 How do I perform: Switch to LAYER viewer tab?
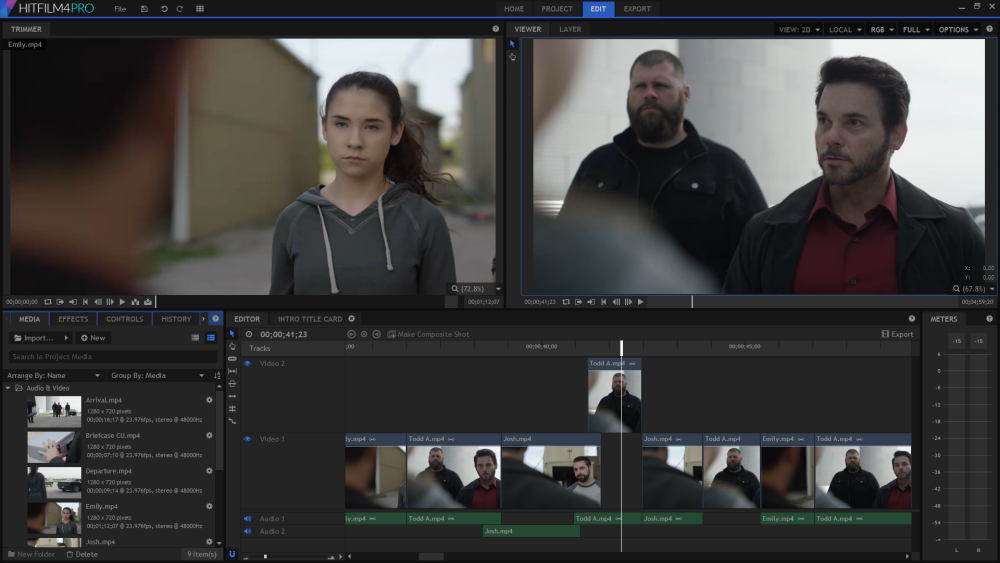(x=570, y=29)
